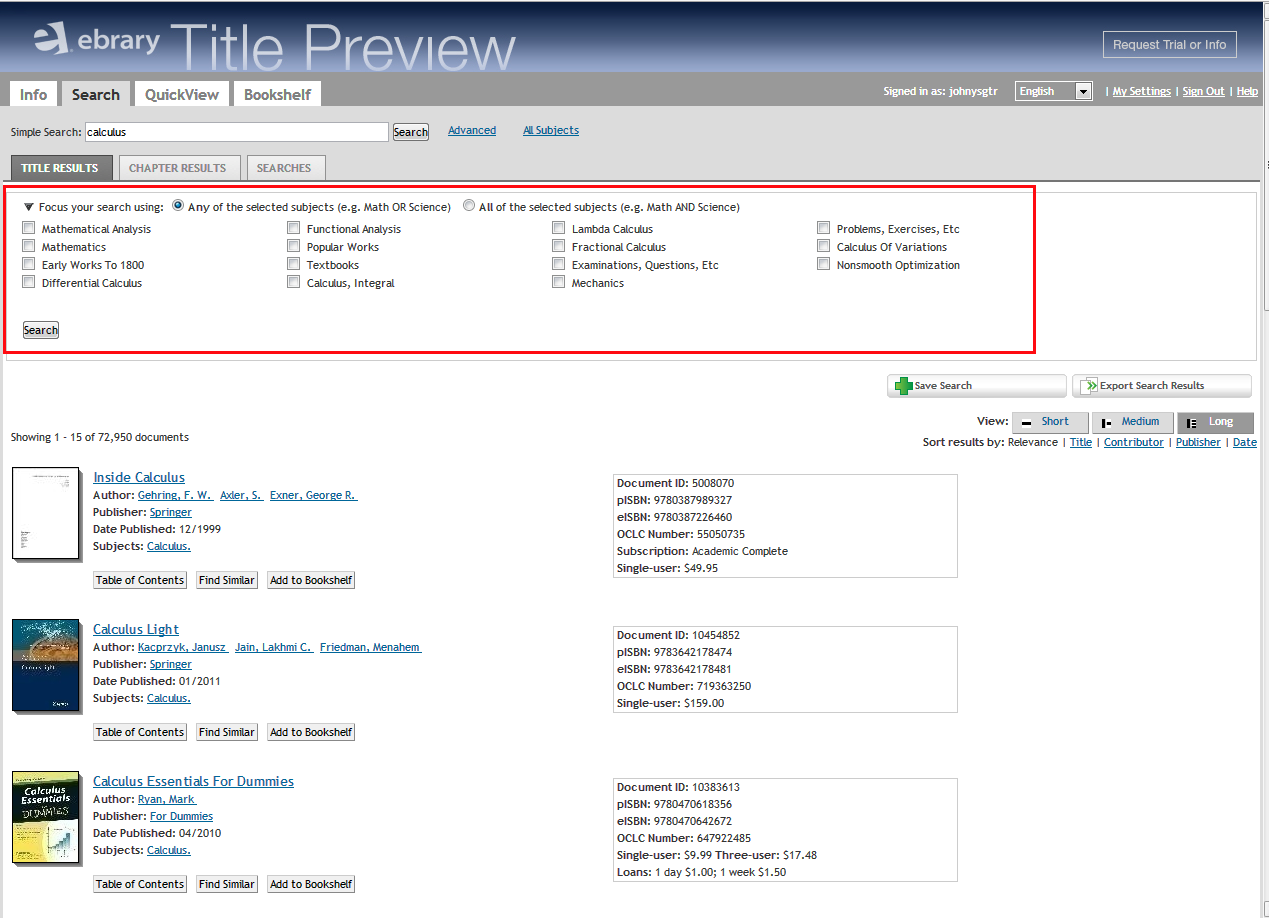Image resolution: width=1269 pixels, height=918 pixels.
Task: Open Calculus Essentials For Dummies cover thumbnail
Action: (46, 817)
